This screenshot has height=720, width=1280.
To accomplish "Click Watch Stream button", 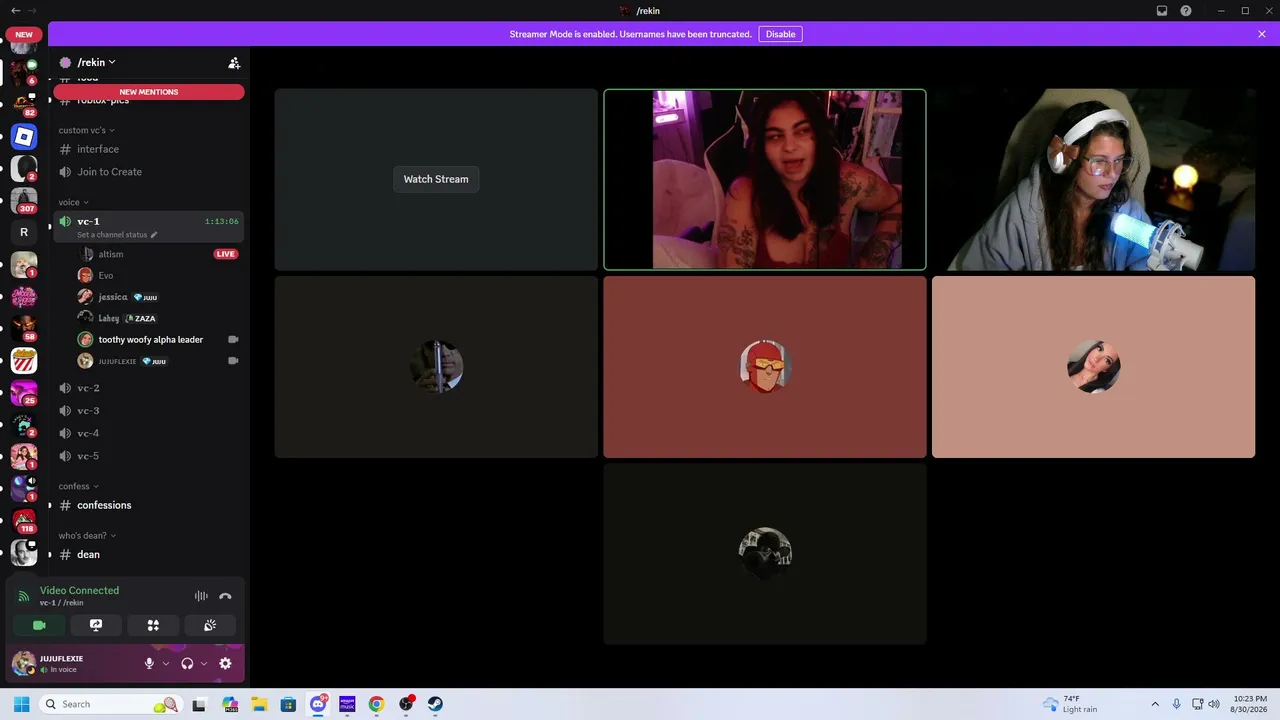I will pyautogui.click(x=436, y=179).
